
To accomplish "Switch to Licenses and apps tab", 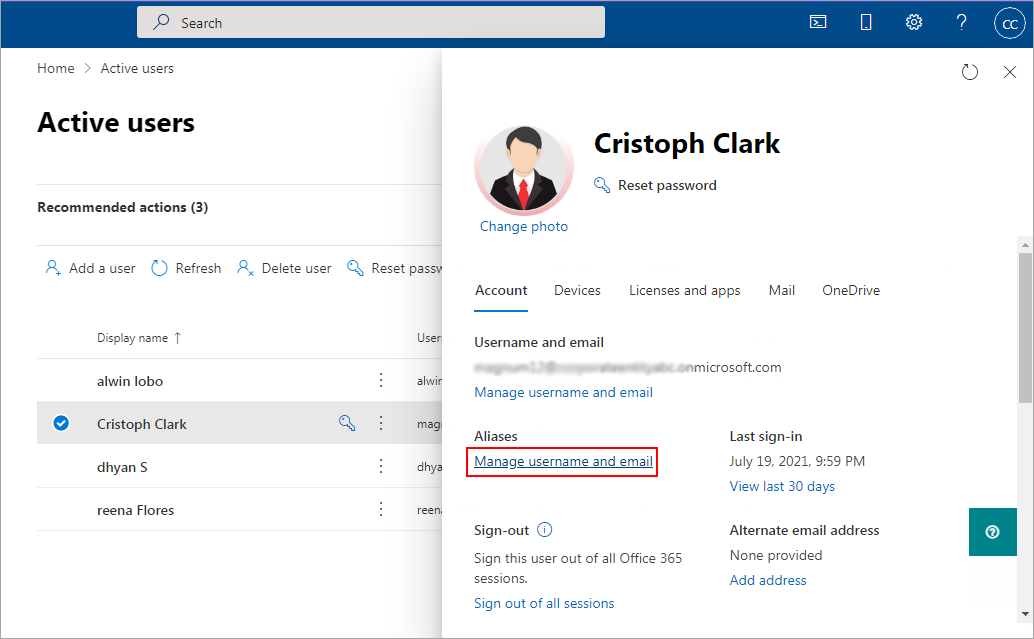I will (x=684, y=290).
